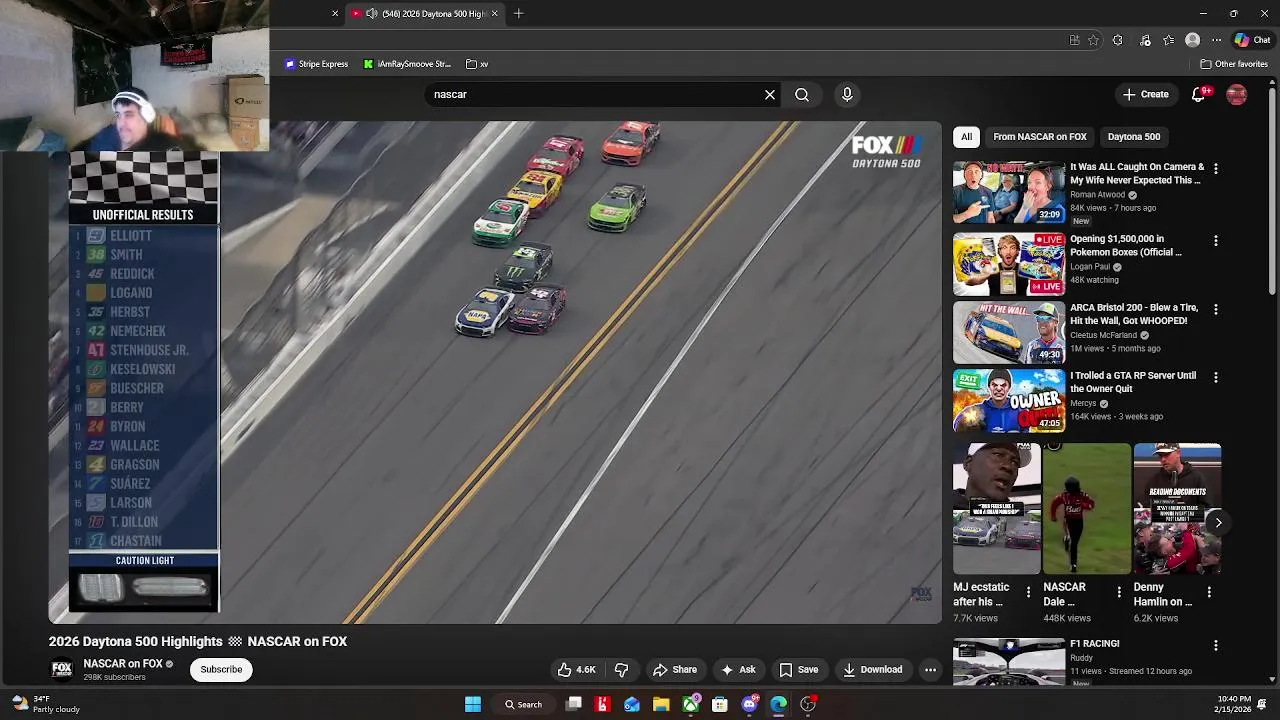Open options for F1 RACING! video

(x=1216, y=646)
